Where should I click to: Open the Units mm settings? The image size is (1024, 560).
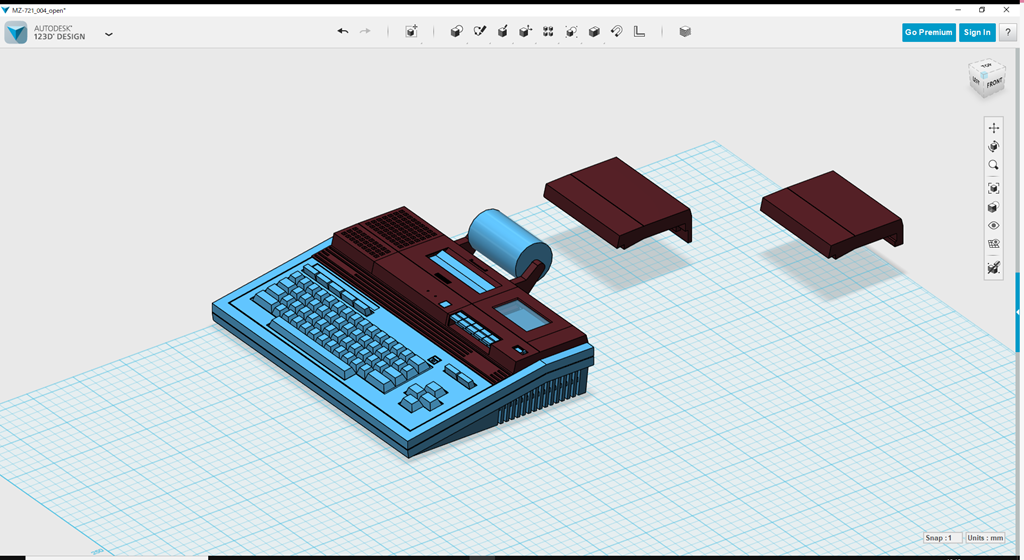[985, 538]
